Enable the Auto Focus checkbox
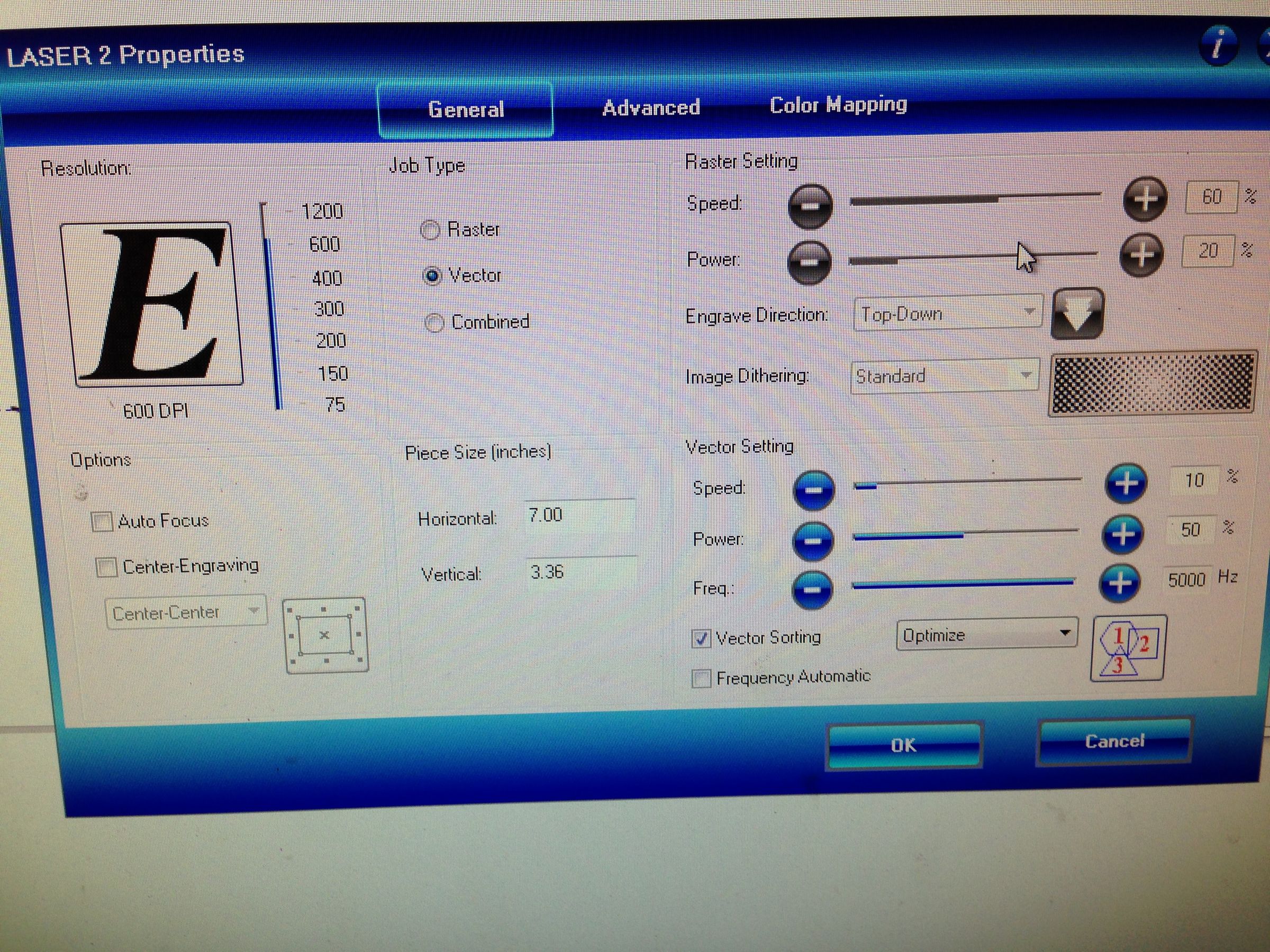This screenshot has height=952, width=1270. click(x=102, y=521)
